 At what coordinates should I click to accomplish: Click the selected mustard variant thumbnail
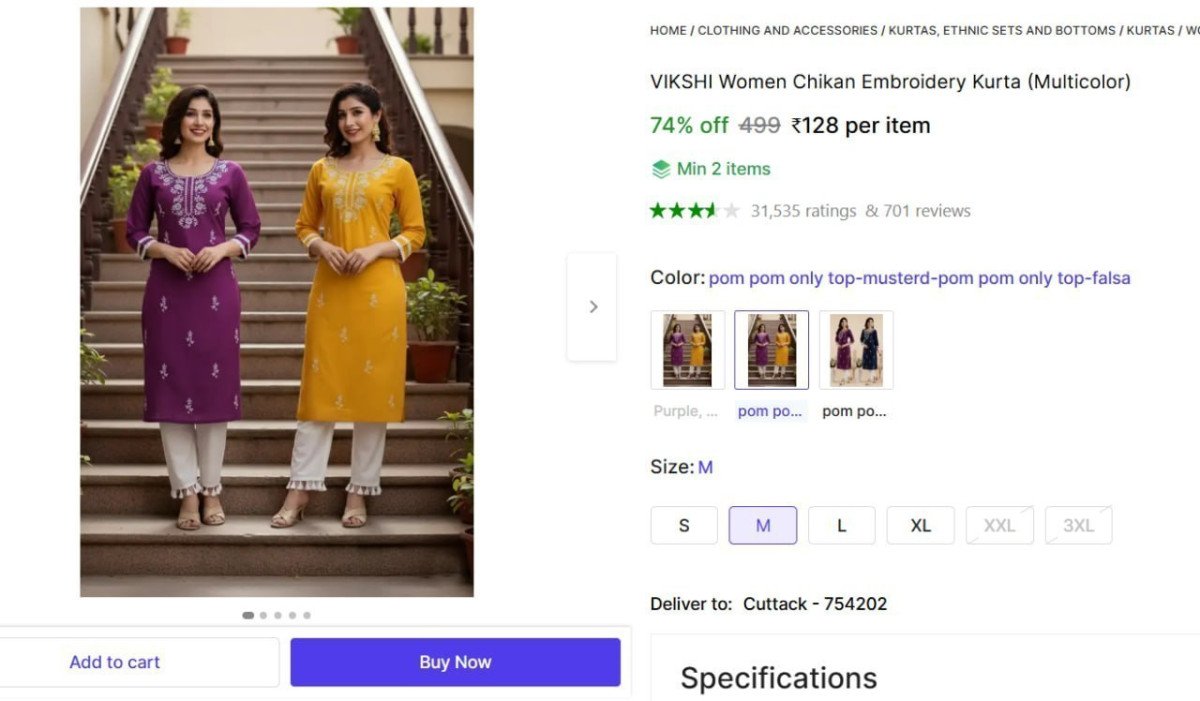[x=771, y=349]
